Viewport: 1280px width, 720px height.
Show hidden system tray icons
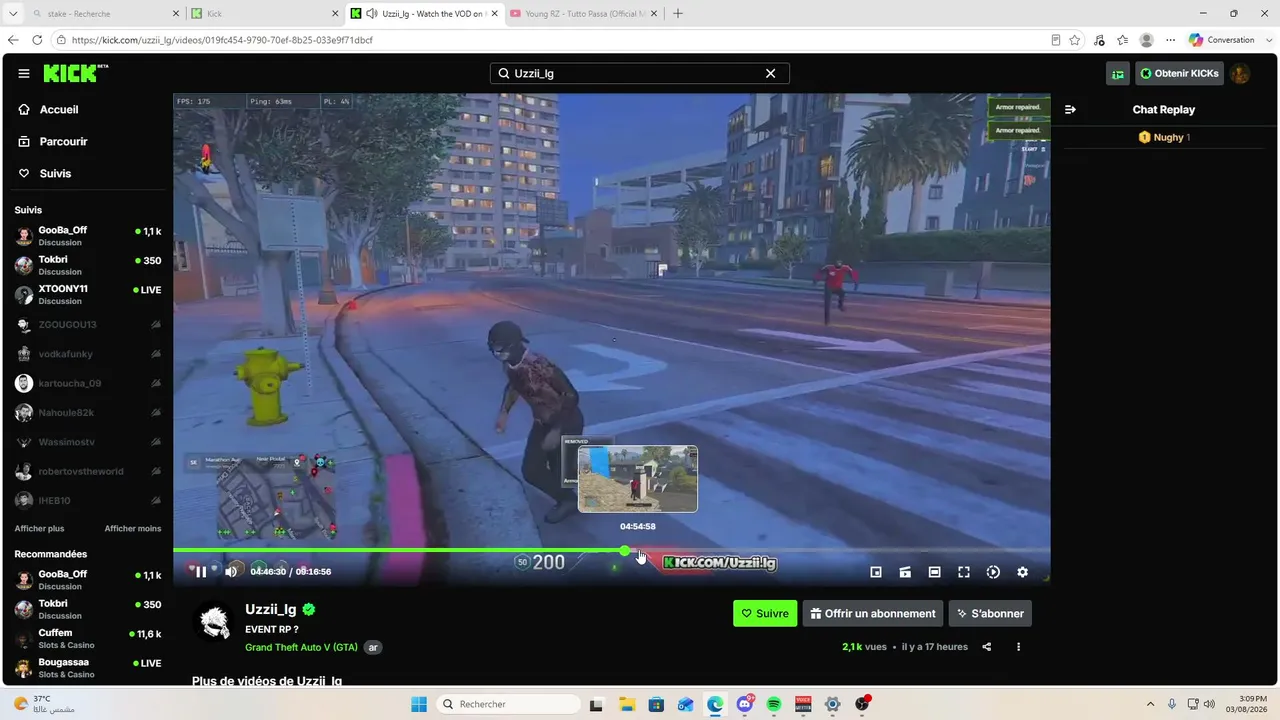click(1150, 704)
